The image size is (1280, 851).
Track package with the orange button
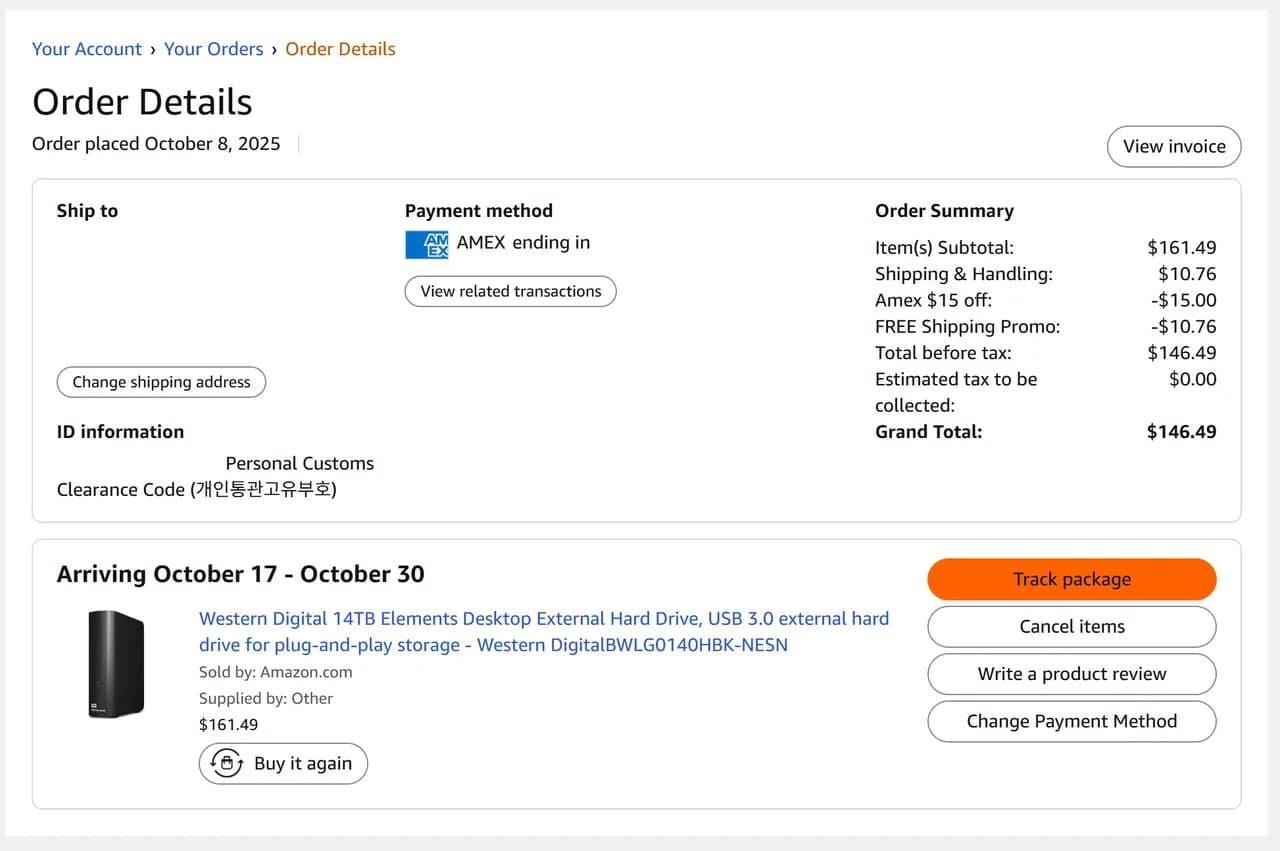pyautogui.click(x=1072, y=579)
